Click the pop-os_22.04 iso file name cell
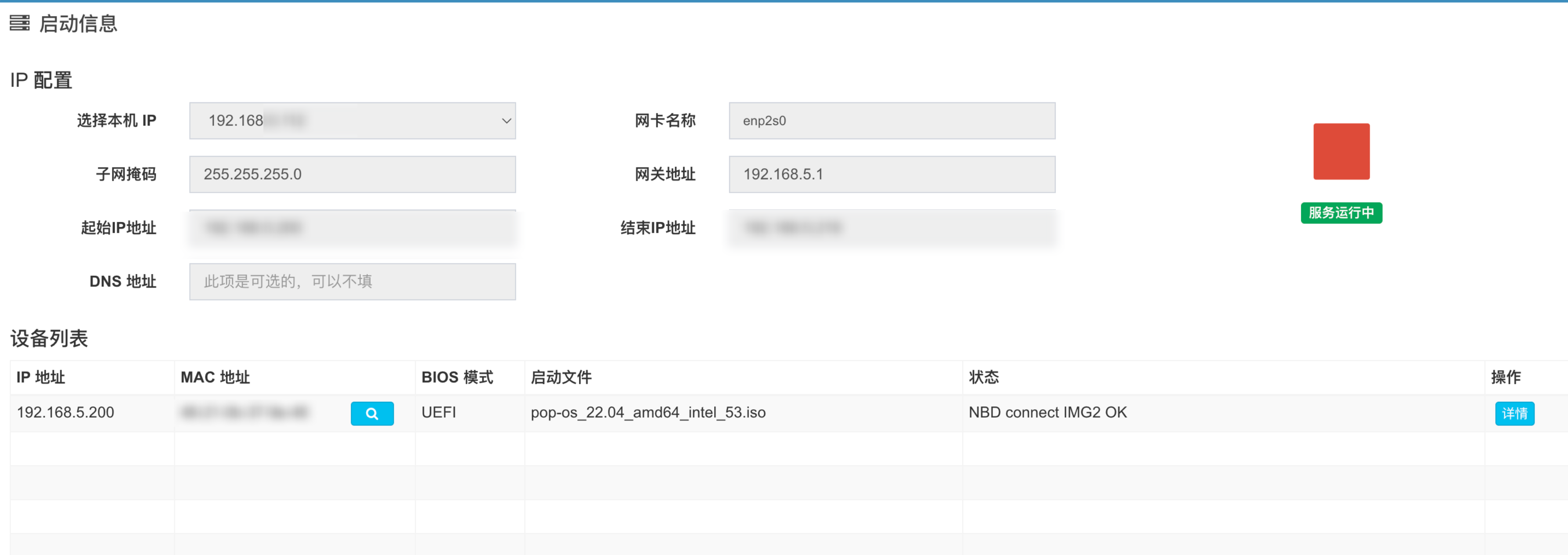The height and width of the screenshot is (555, 1568). (x=647, y=413)
